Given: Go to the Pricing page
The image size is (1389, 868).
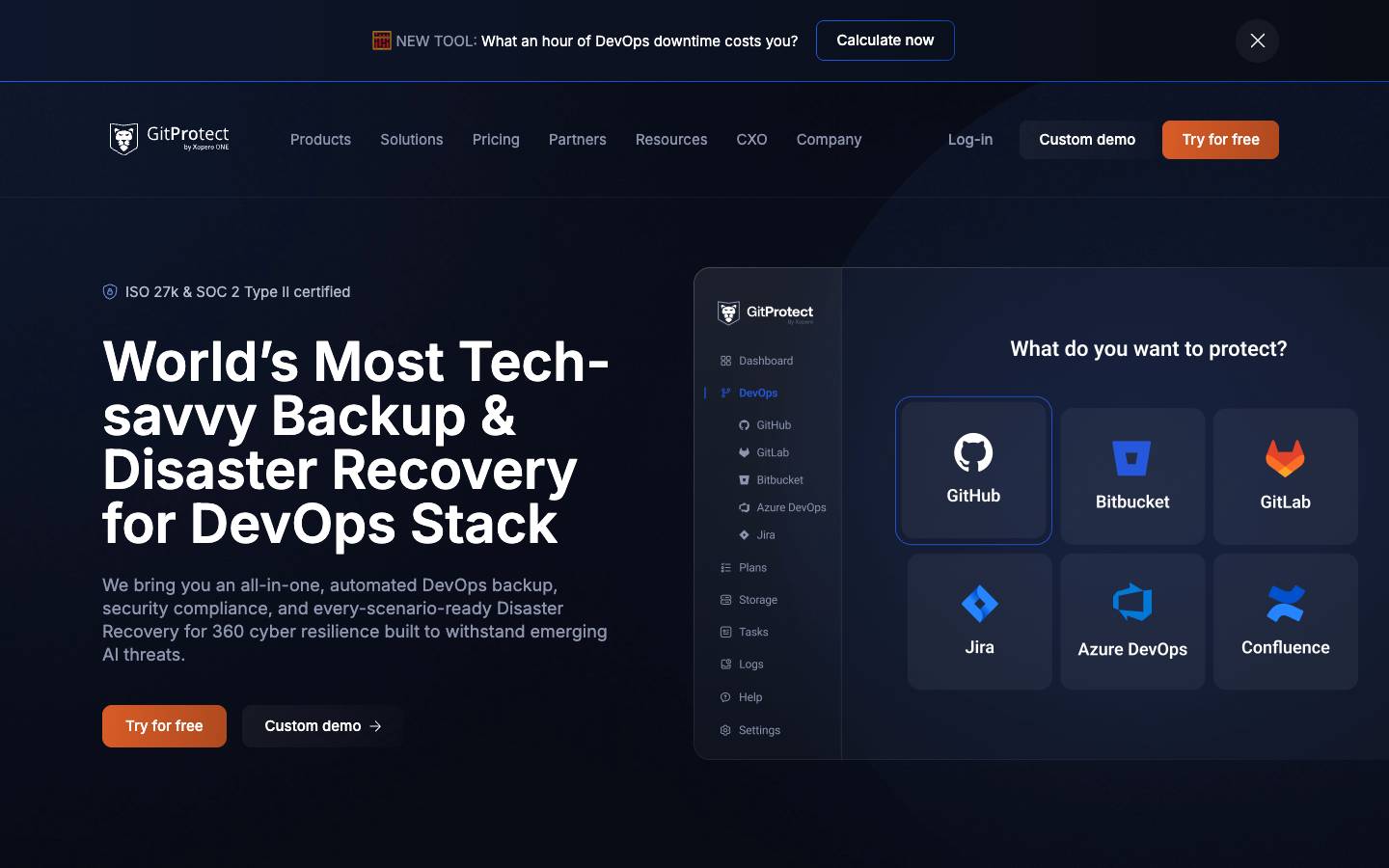Looking at the screenshot, I should [x=496, y=140].
